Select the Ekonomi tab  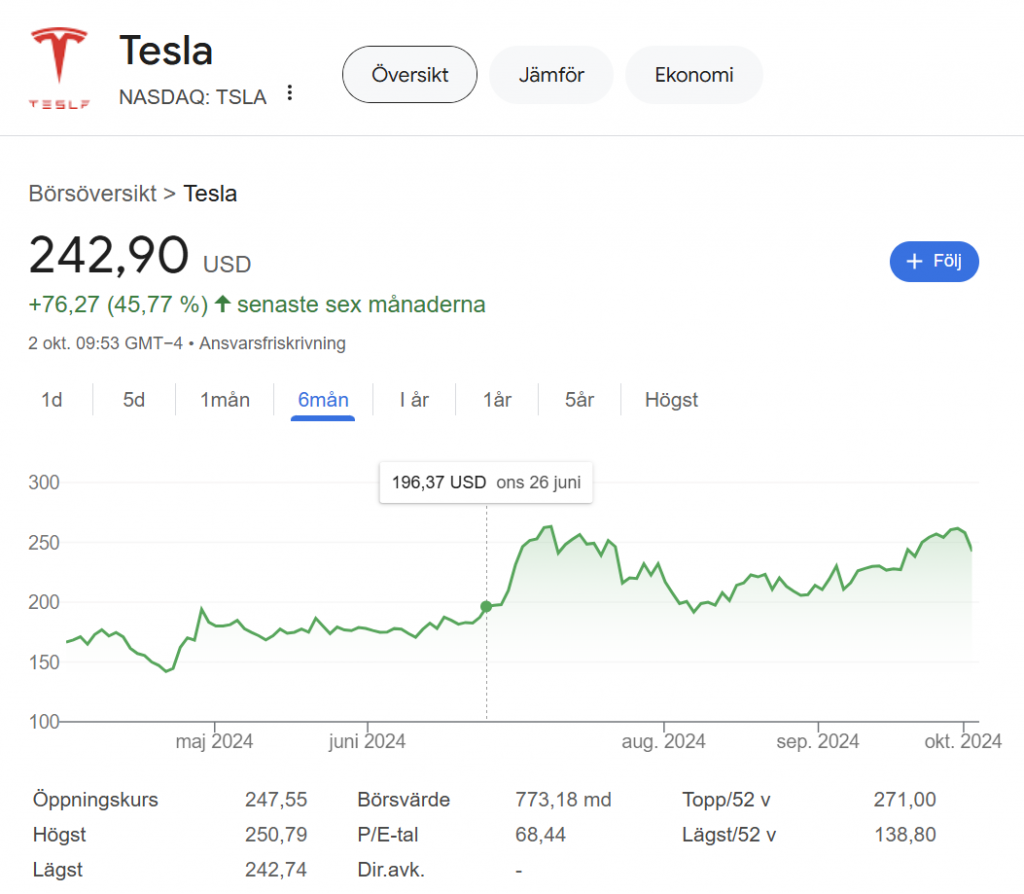coord(694,74)
